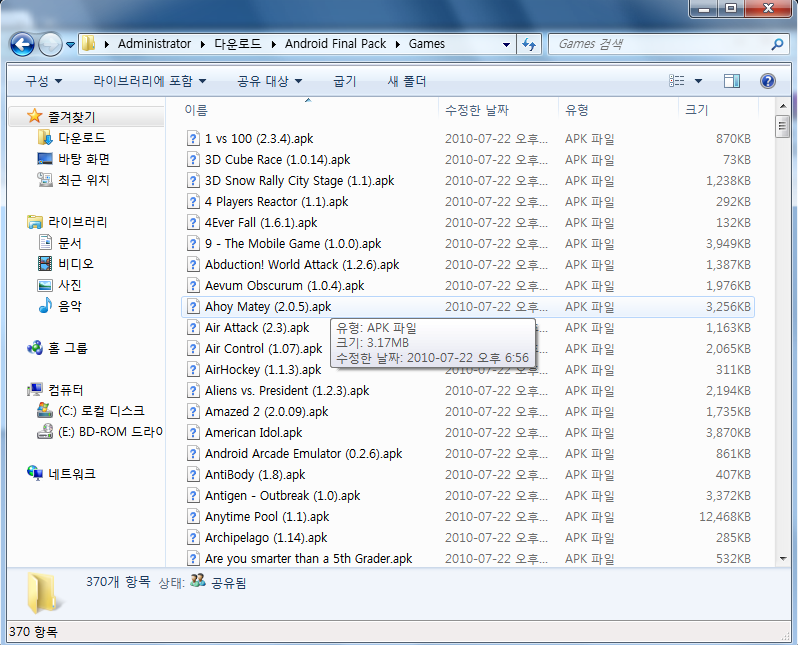Select Aevum Obscurum (1.0.4).apk
This screenshot has width=798, height=645.
click(x=284, y=286)
